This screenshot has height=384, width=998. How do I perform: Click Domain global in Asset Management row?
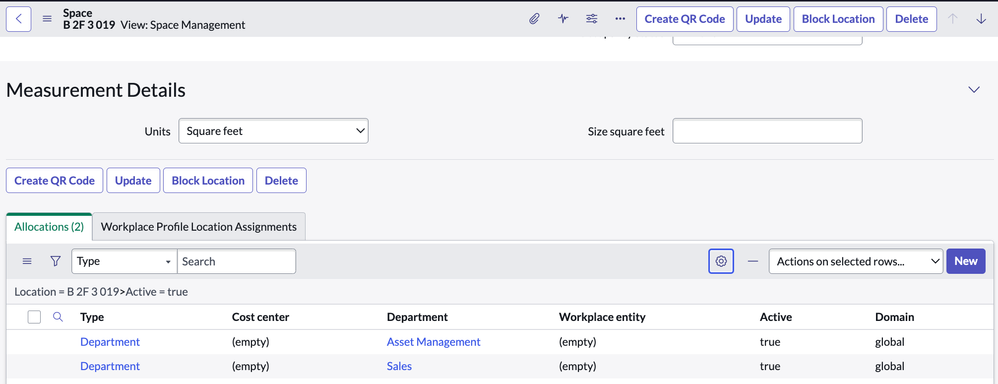(890, 342)
